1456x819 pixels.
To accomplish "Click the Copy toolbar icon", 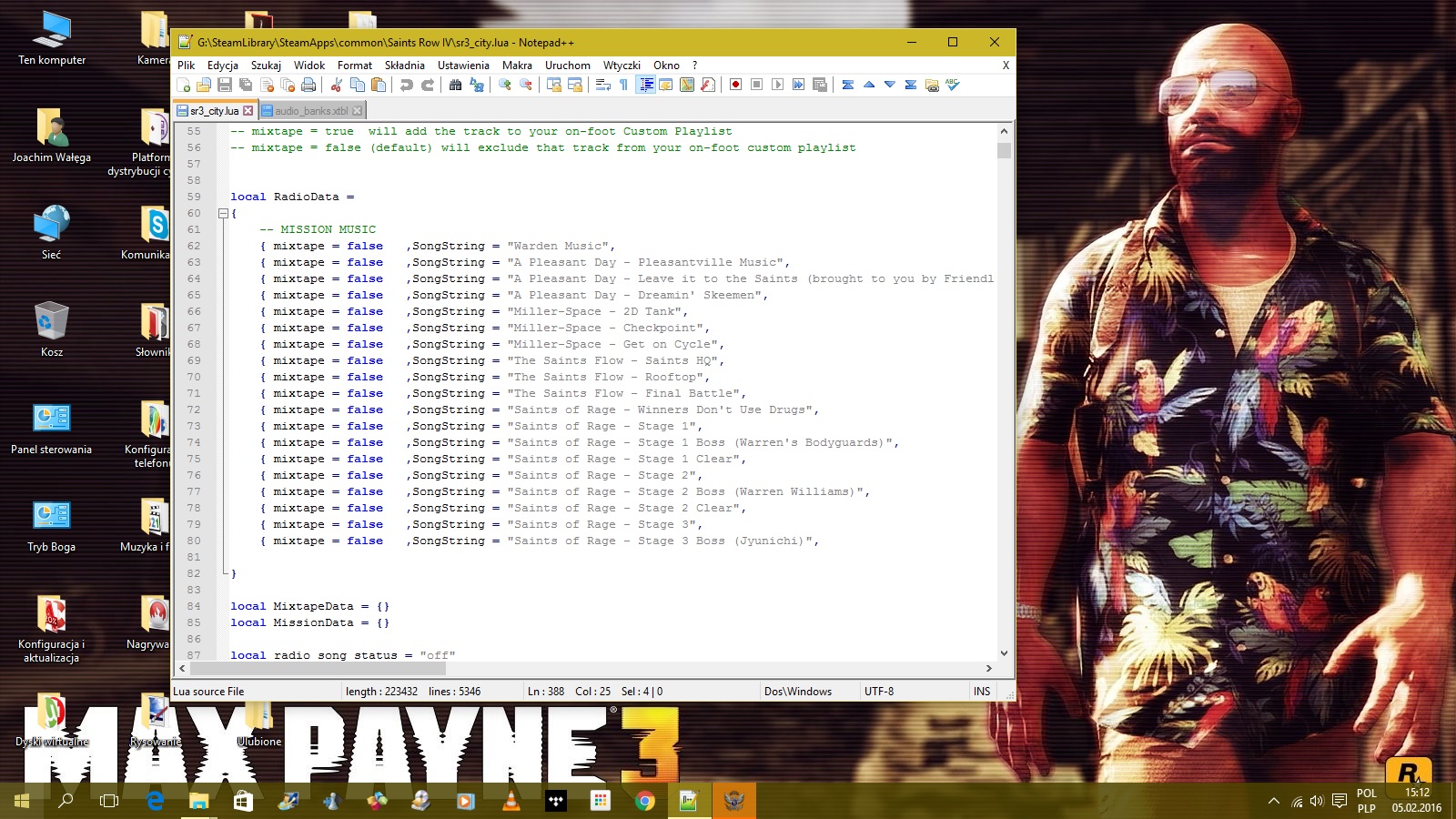I will click(x=358, y=85).
